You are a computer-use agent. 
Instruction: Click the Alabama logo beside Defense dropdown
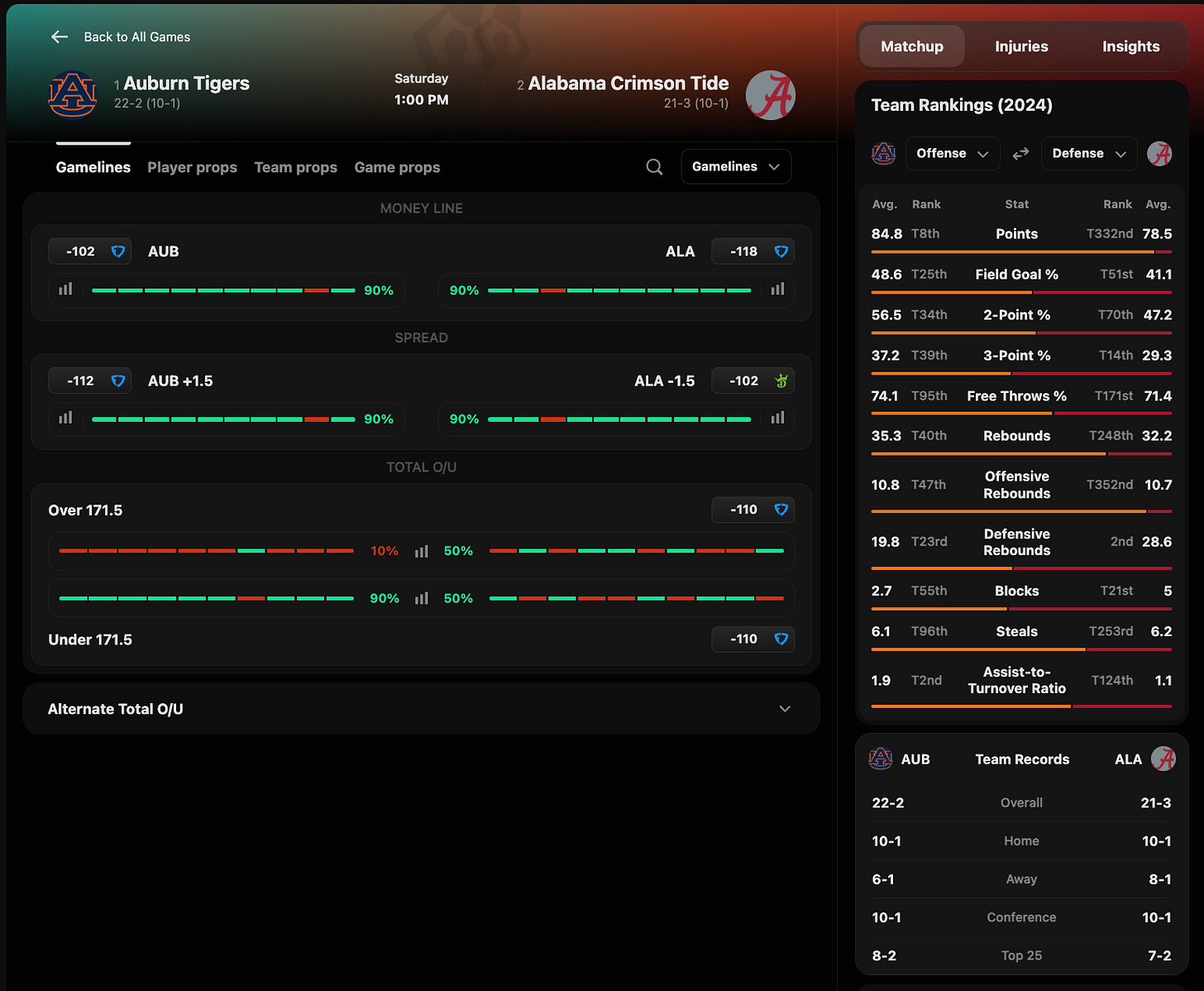coord(1159,153)
